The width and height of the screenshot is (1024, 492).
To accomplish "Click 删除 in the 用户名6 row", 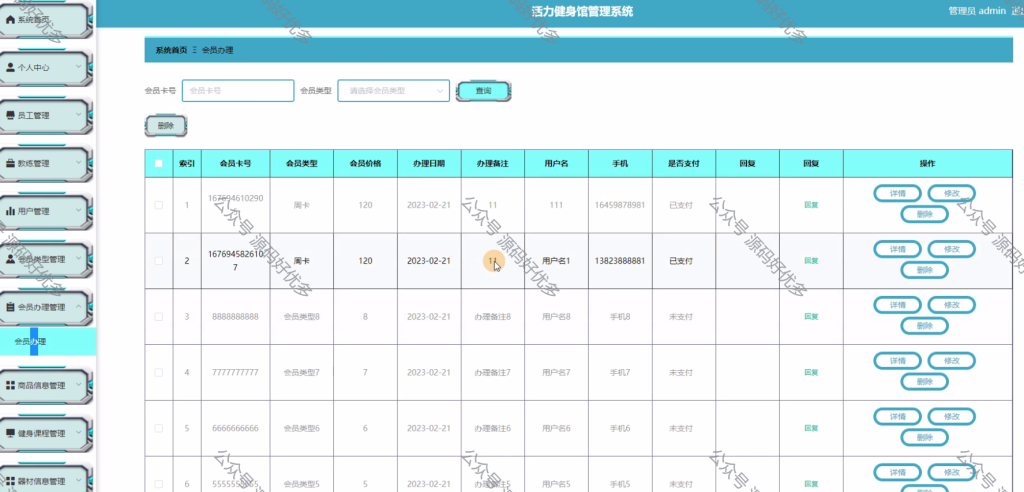I will click(925, 437).
